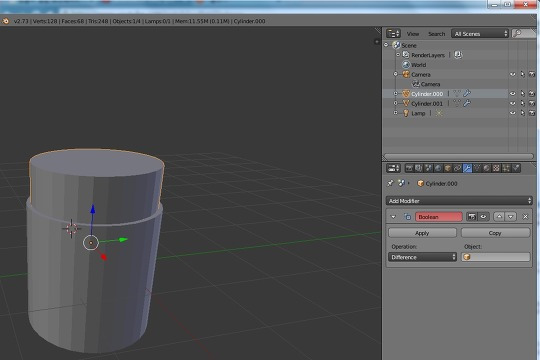Click the blue Z axis arrow of the manipulator
Screen dimensions: 540x360
(x=93, y=209)
